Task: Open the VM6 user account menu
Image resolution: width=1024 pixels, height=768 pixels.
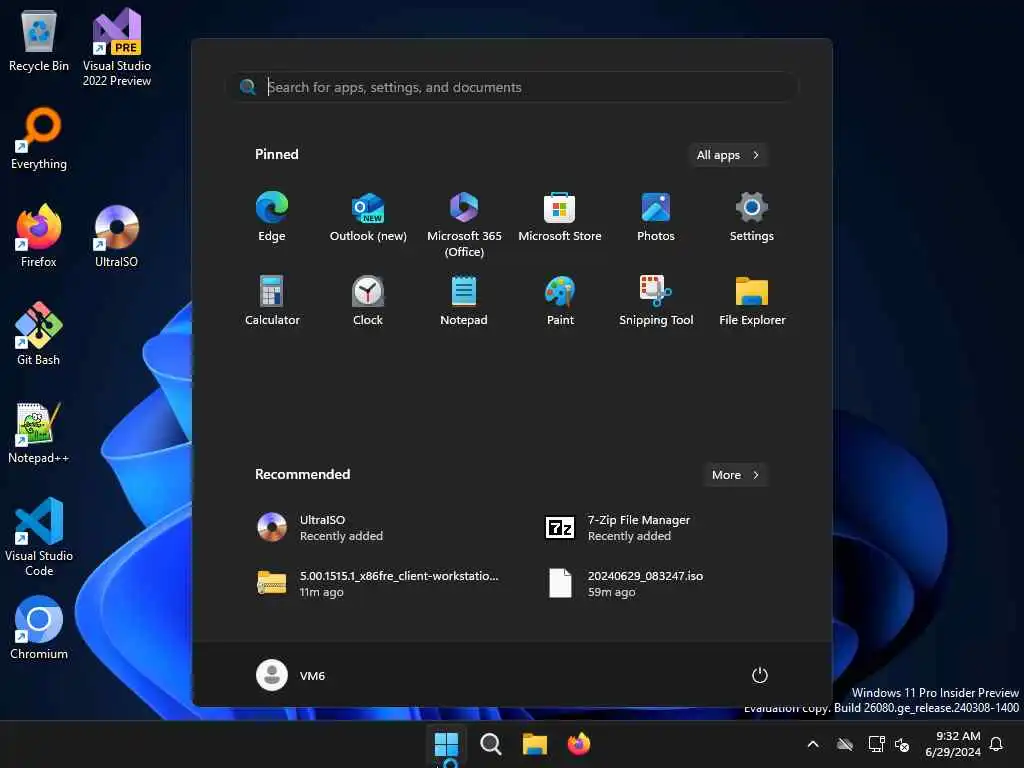Action: pyautogui.click(x=291, y=675)
